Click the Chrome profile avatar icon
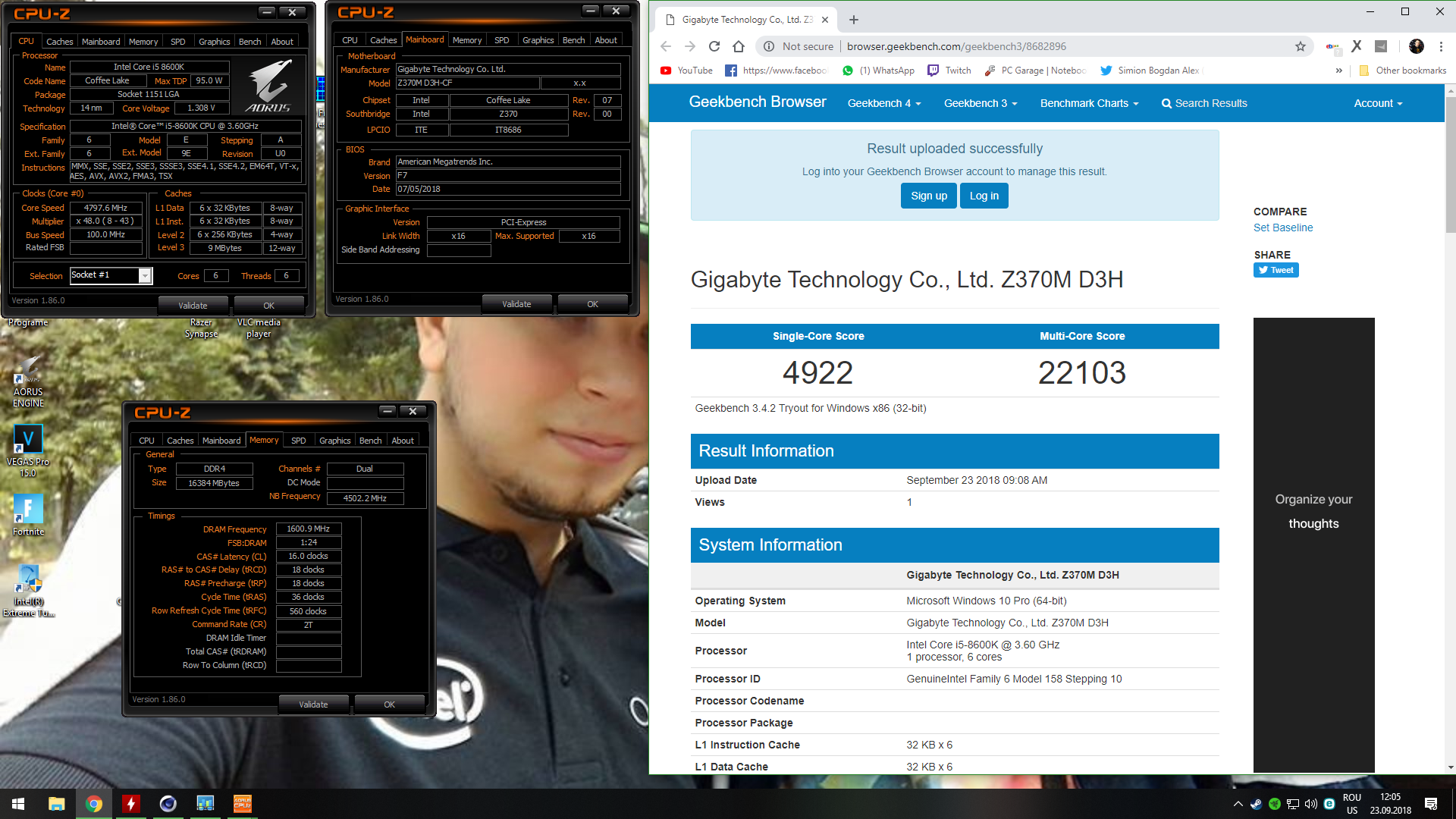The width and height of the screenshot is (1456, 819). pyautogui.click(x=1416, y=46)
